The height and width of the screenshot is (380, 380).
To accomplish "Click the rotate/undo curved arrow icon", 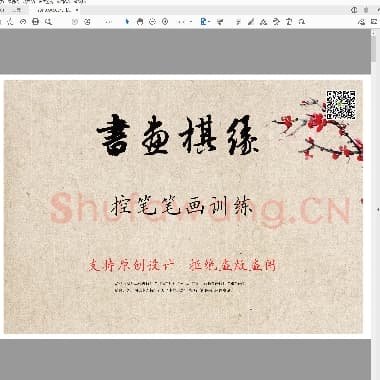I will coord(302,22).
